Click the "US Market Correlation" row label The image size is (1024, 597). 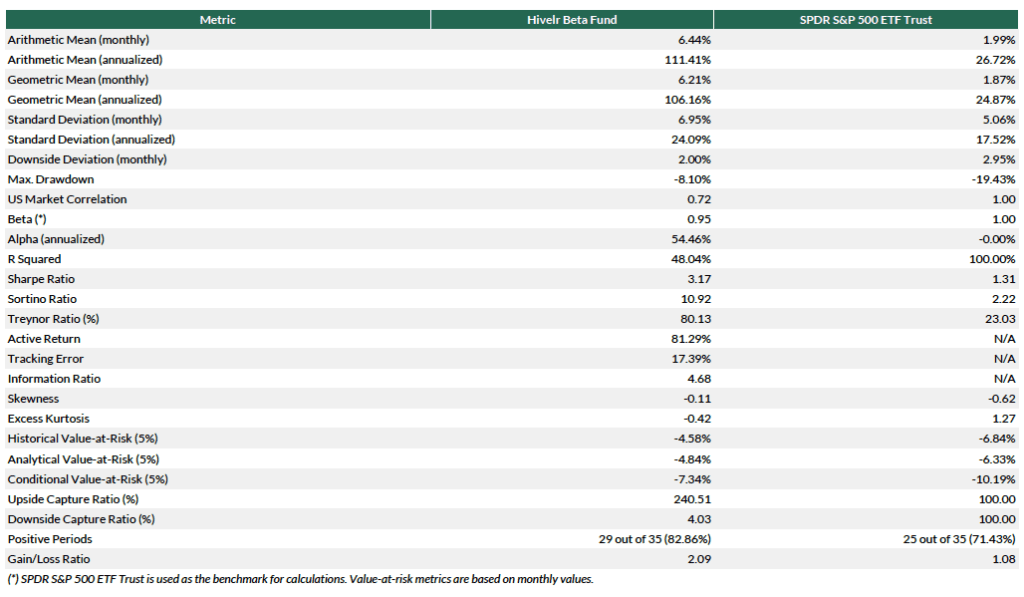coord(67,199)
